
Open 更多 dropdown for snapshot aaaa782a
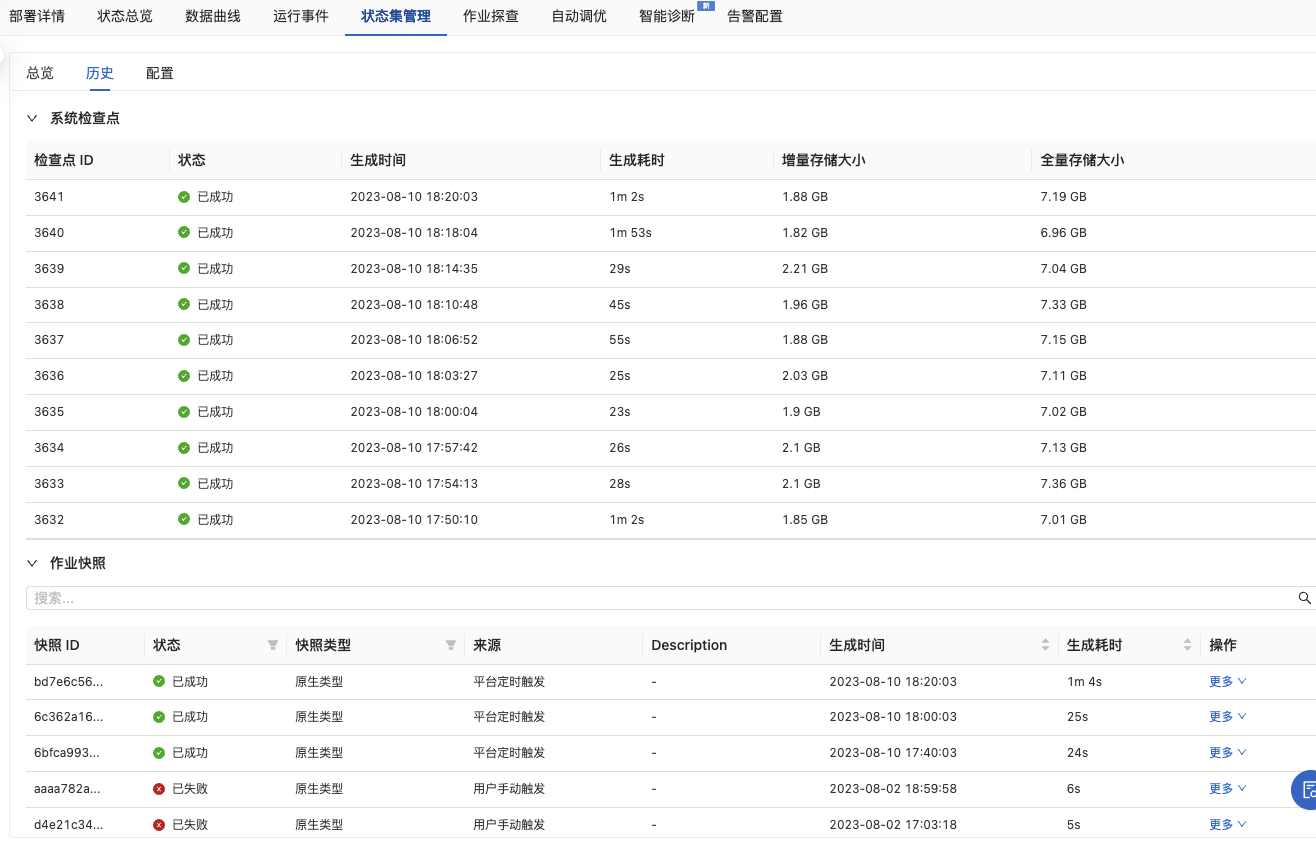[x=1228, y=789]
